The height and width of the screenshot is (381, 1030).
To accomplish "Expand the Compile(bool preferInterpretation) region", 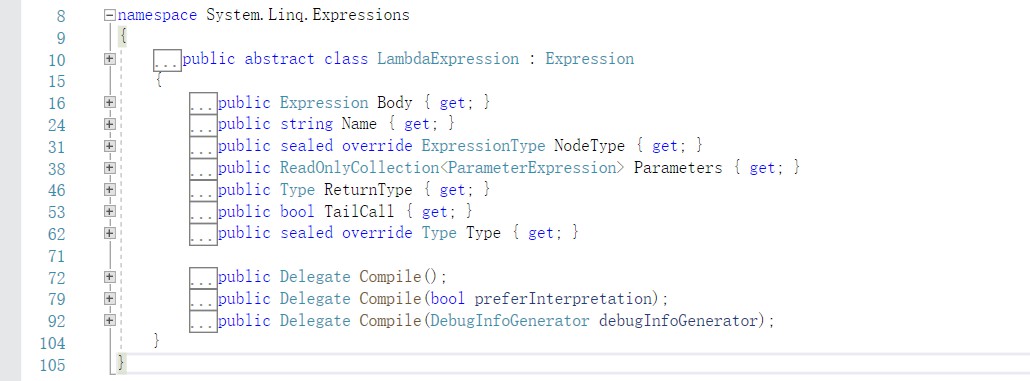I will click(110, 299).
